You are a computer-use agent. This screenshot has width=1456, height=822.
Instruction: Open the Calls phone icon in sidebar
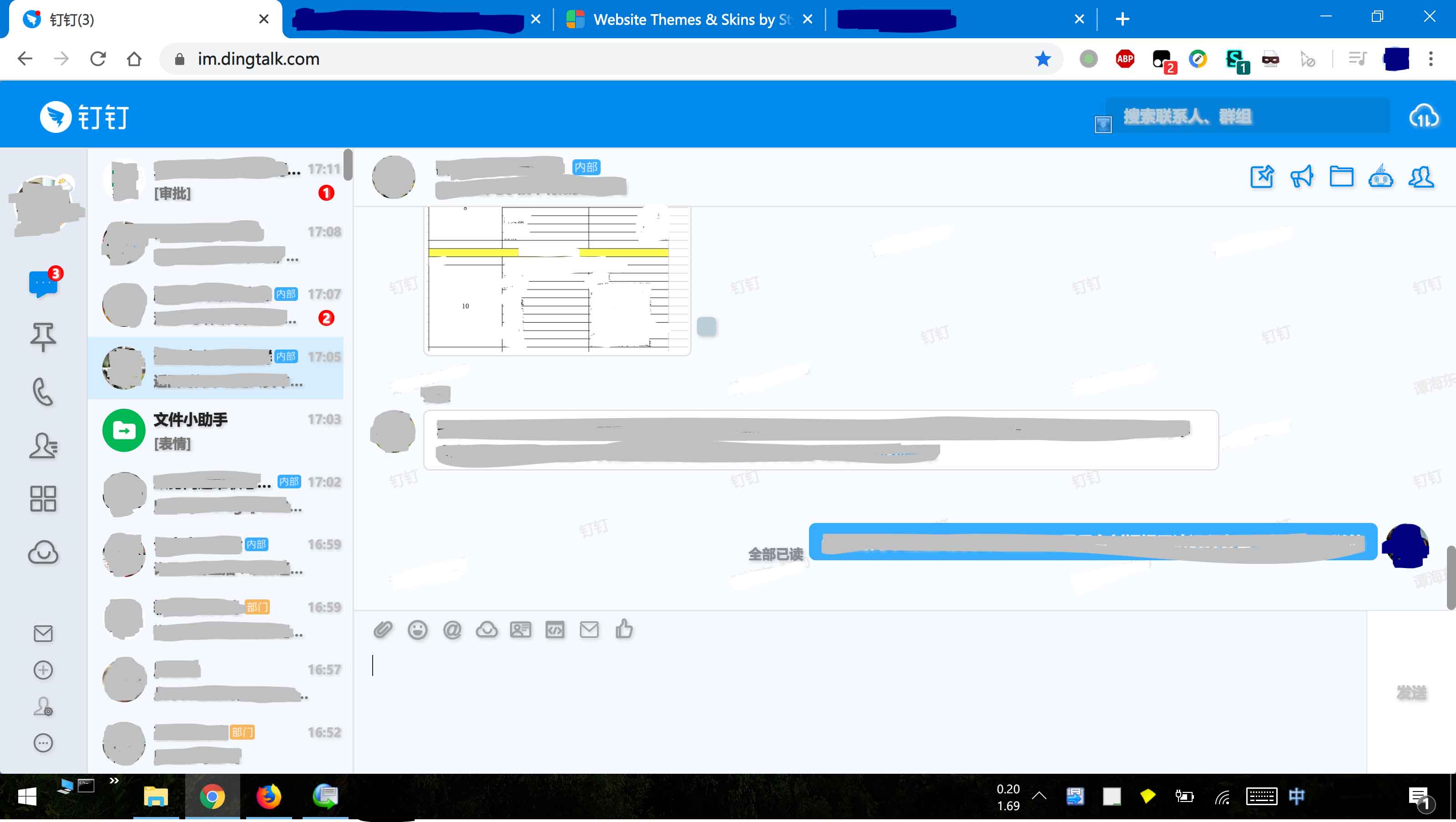pyautogui.click(x=43, y=391)
